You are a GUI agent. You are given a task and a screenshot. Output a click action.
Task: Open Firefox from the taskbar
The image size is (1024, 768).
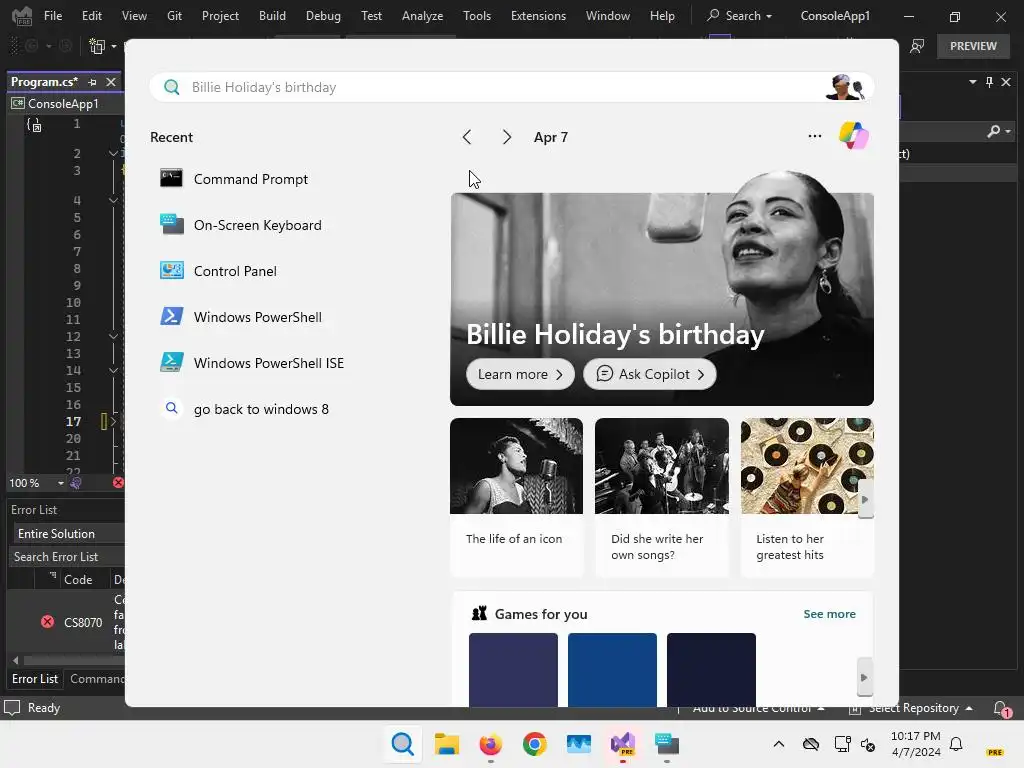click(490, 744)
